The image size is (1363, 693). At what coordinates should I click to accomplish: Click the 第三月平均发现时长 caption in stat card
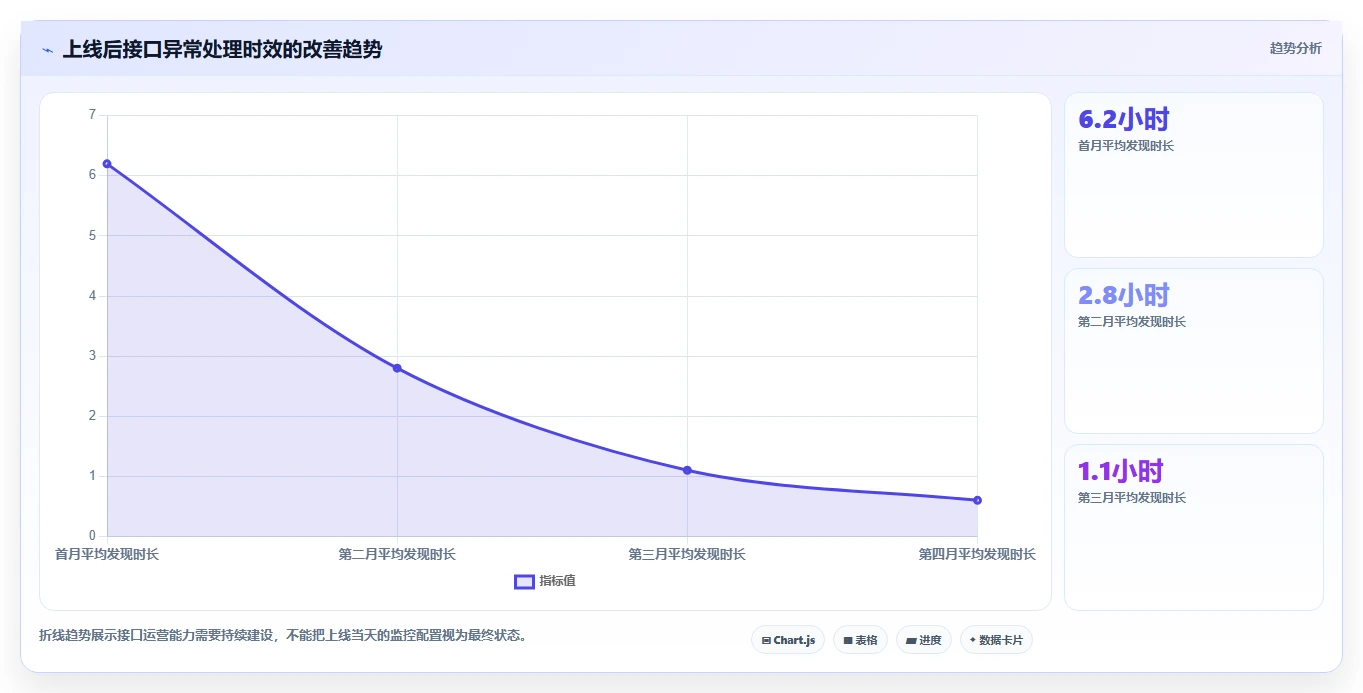coord(1132,498)
